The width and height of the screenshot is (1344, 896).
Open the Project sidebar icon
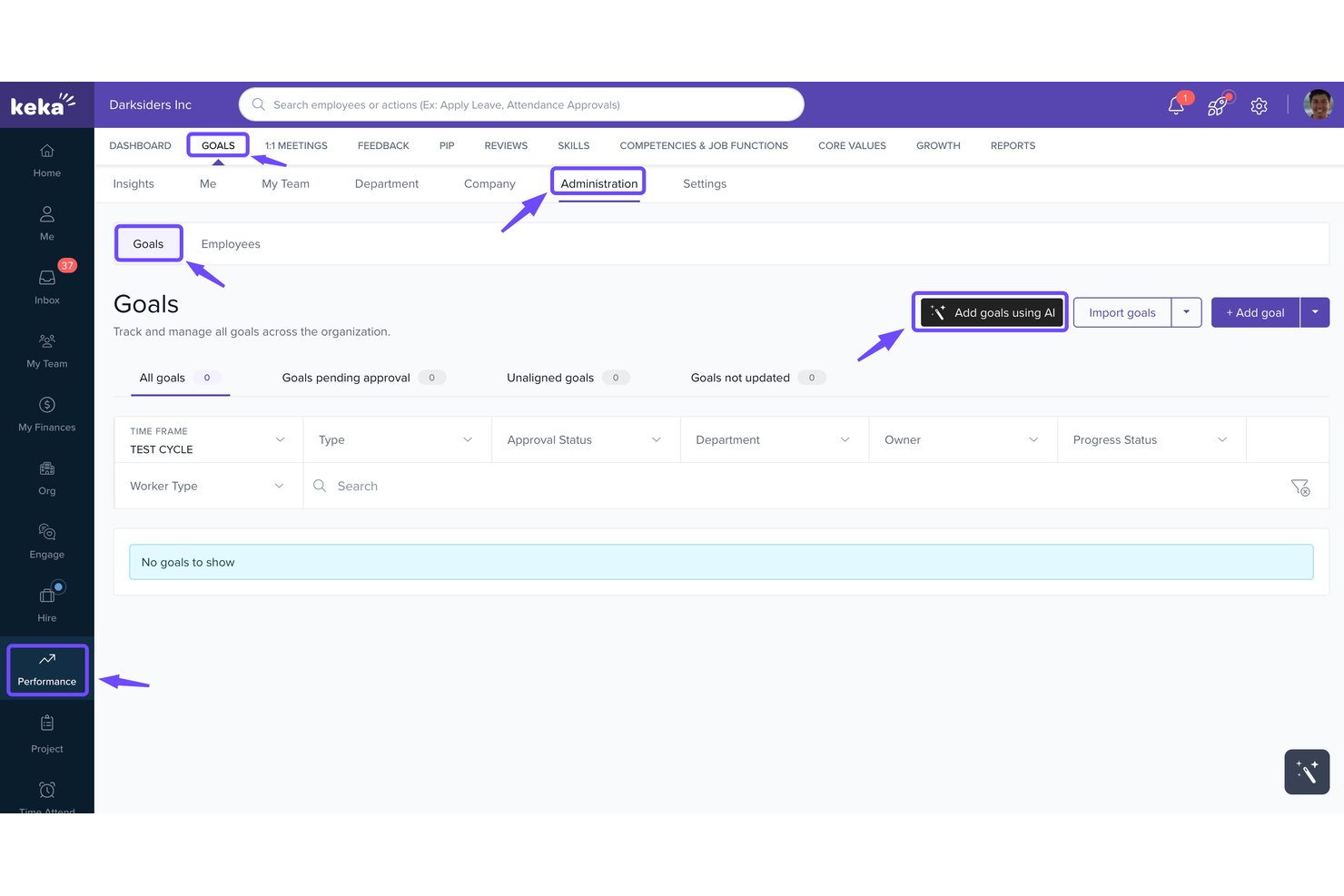pyautogui.click(x=47, y=734)
